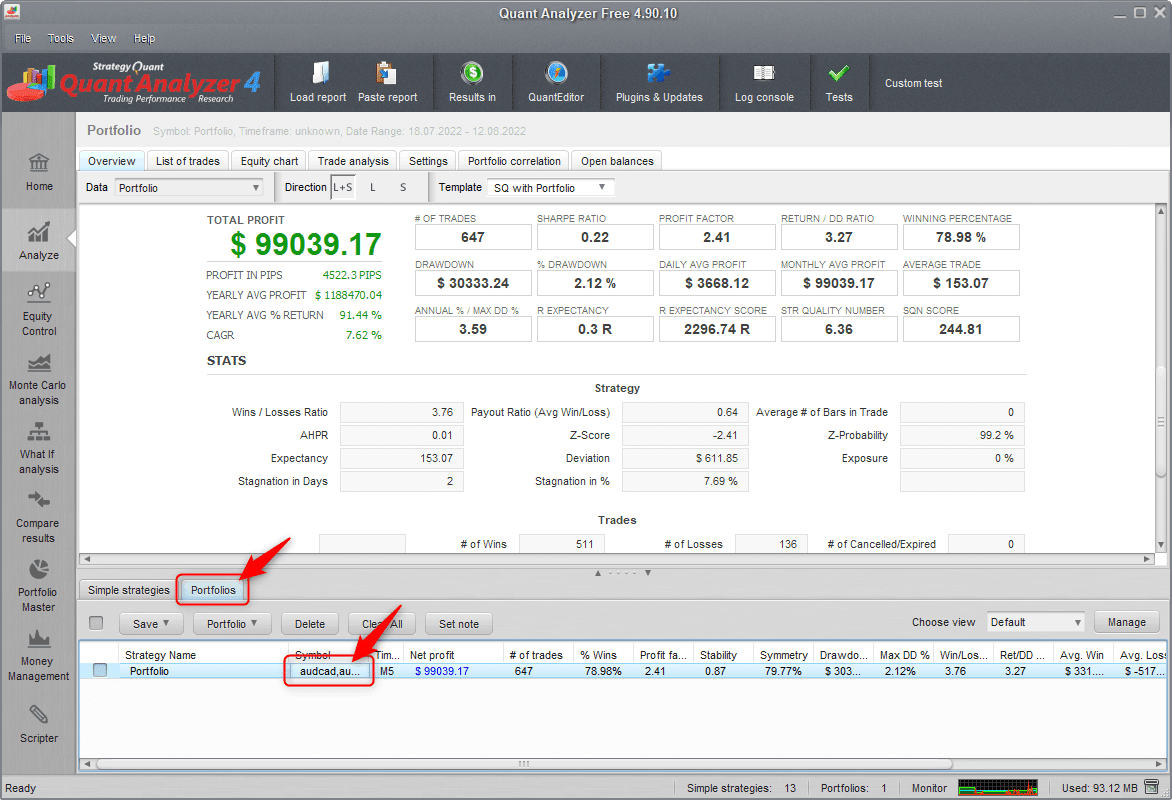Switch to Portfolio correlation tab

514,161
